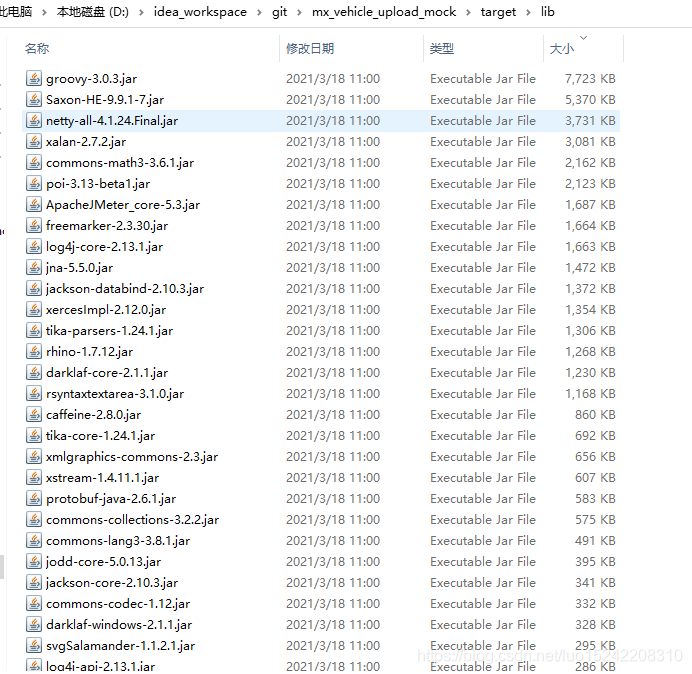Viewport: 692px width, 674px height.
Task: Go to idea_workspace folder in breadcrumb
Action: coord(200,12)
